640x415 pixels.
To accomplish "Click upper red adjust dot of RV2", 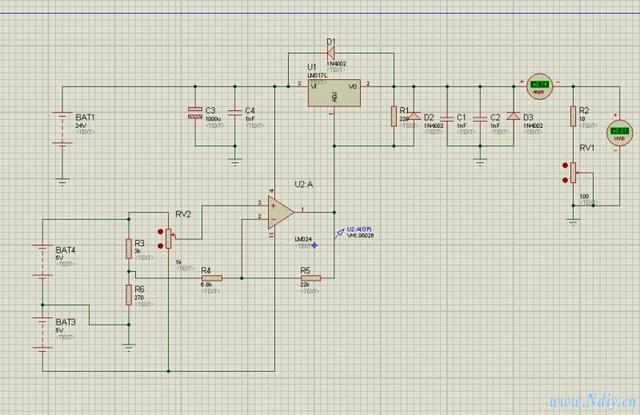I will point(160,231).
